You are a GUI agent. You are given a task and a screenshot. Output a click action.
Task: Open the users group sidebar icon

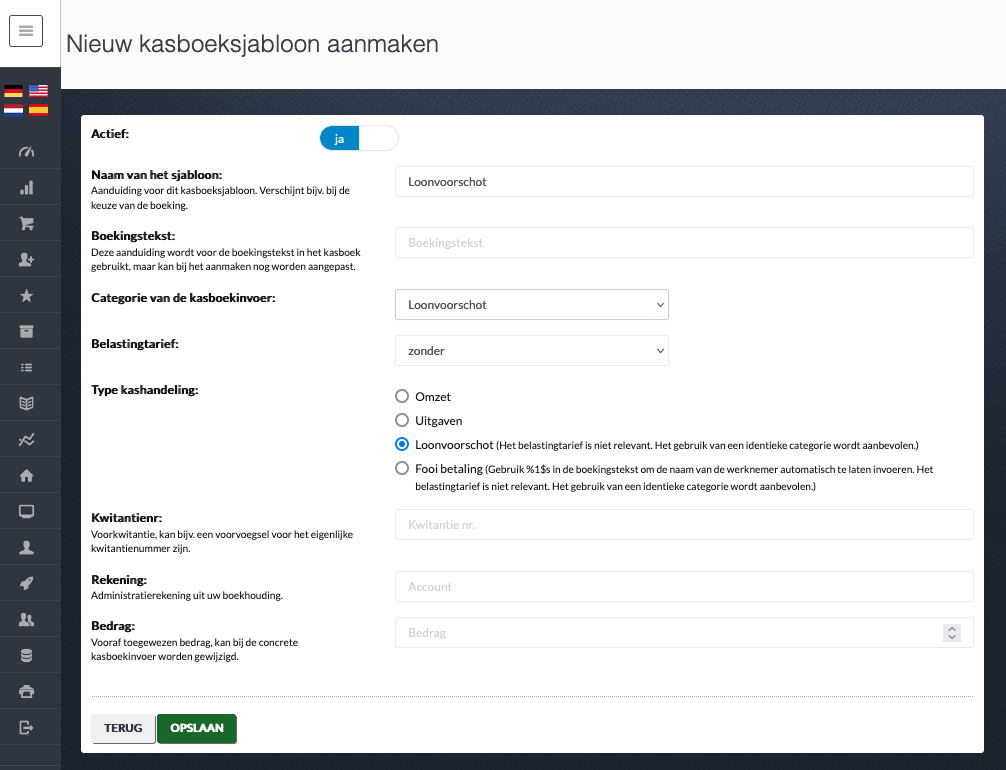click(x=26, y=619)
